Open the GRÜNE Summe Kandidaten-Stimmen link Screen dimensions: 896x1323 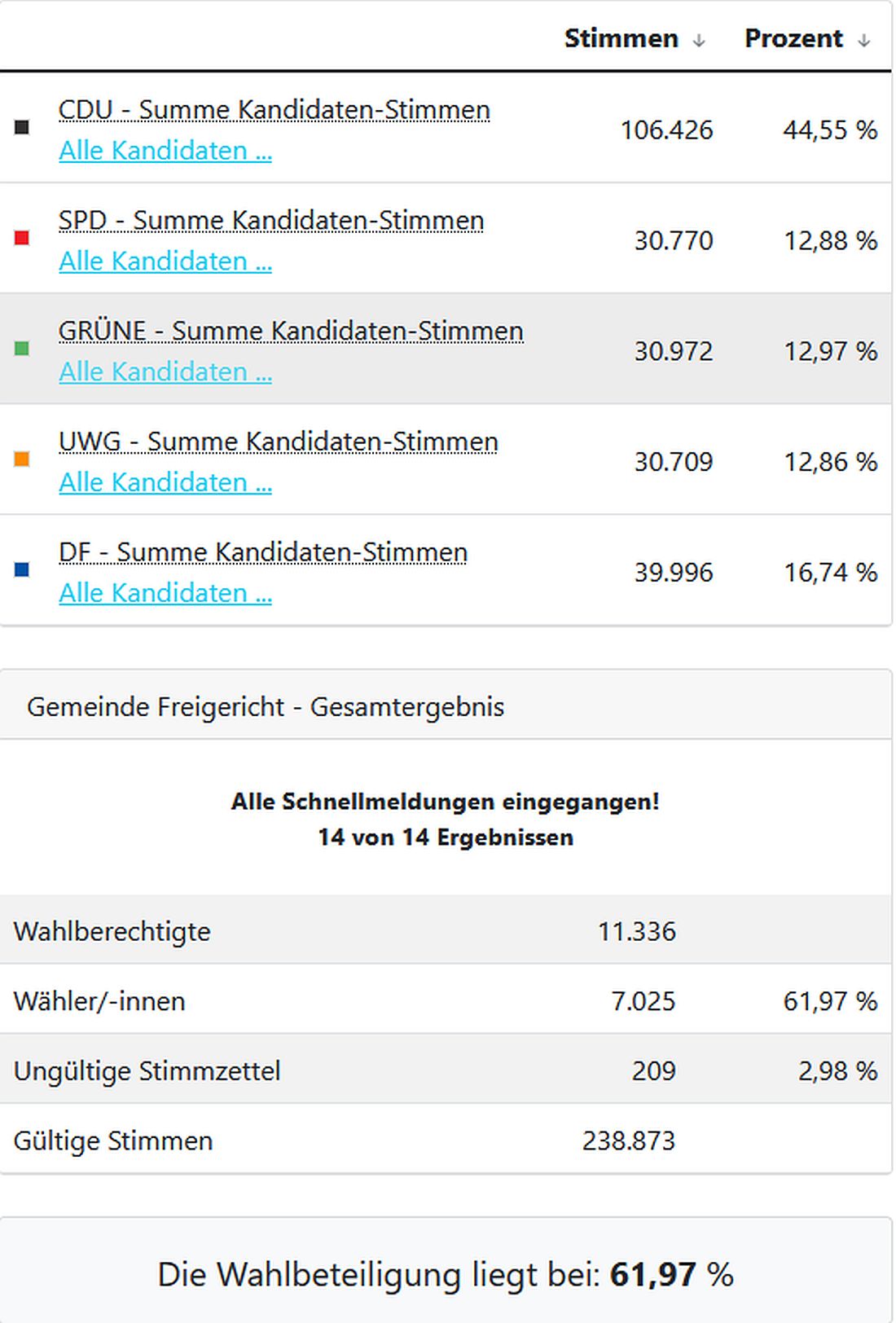(x=291, y=331)
